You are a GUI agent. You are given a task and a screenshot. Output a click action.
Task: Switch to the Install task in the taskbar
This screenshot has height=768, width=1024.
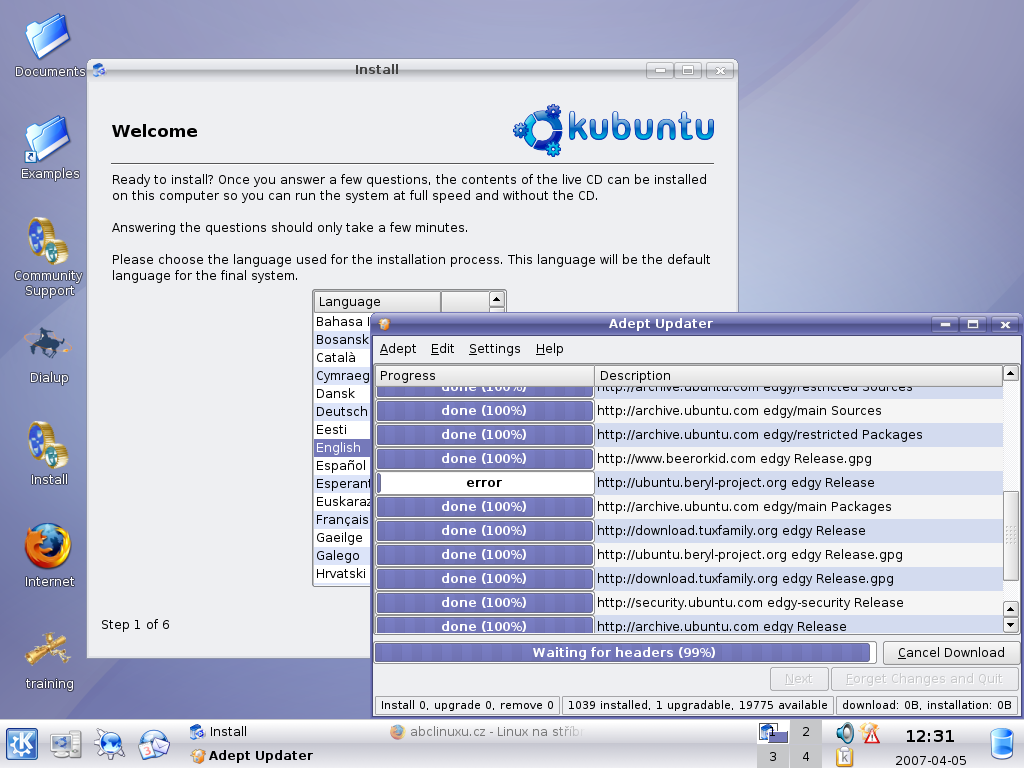(x=285, y=731)
